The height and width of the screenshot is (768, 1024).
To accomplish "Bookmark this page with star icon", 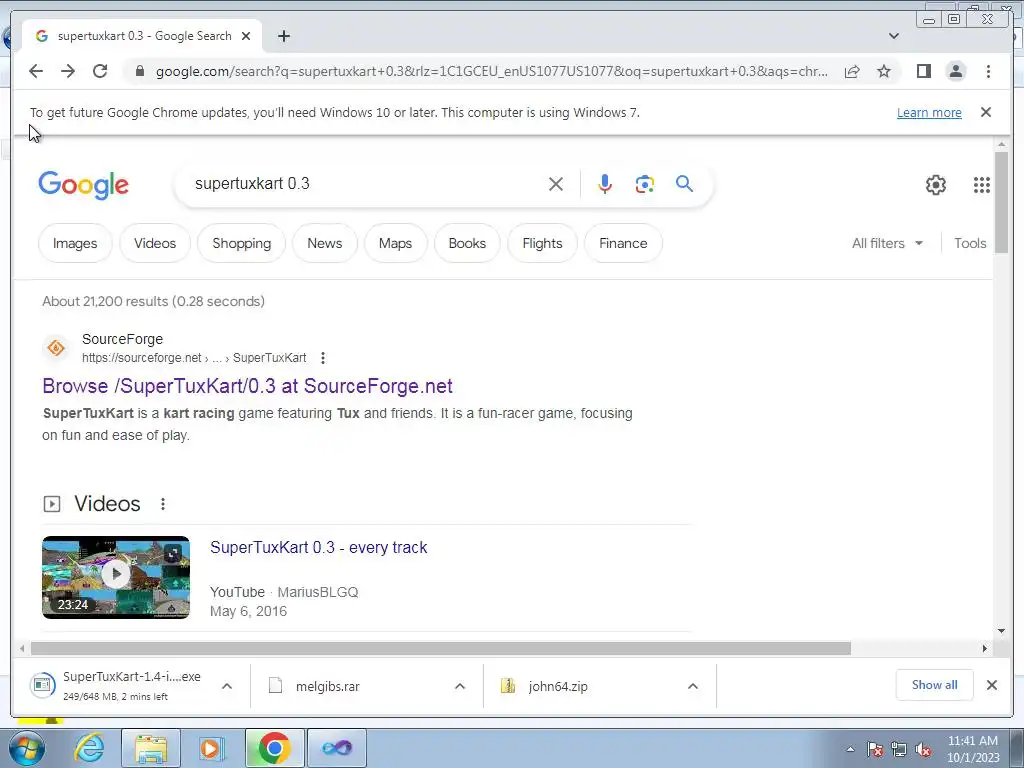I will [x=884, y=71].
